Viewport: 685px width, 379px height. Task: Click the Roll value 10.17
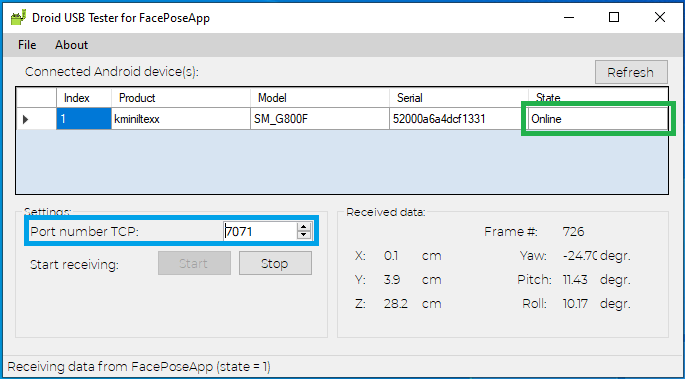point(575,303)
